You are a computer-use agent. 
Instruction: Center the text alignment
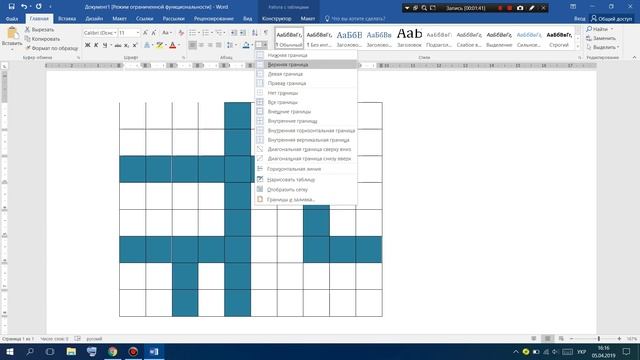point(201,45)
